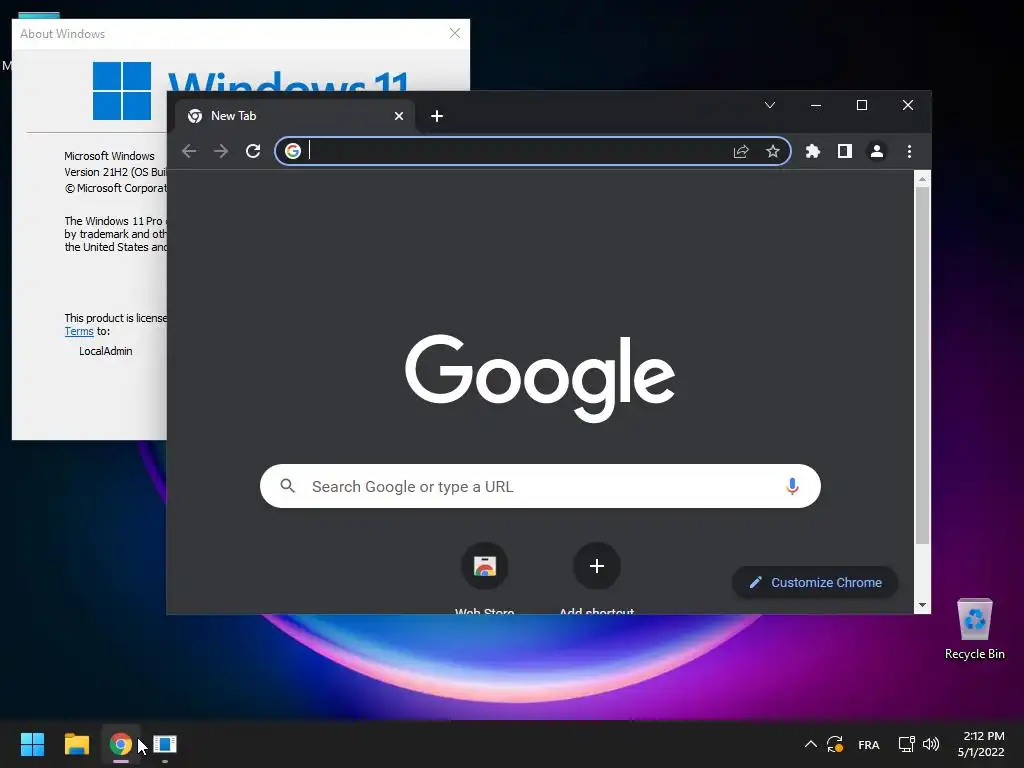Open File Explorer from taskbar
Screen dimensions: 1024x768
(x=76, y=744)
